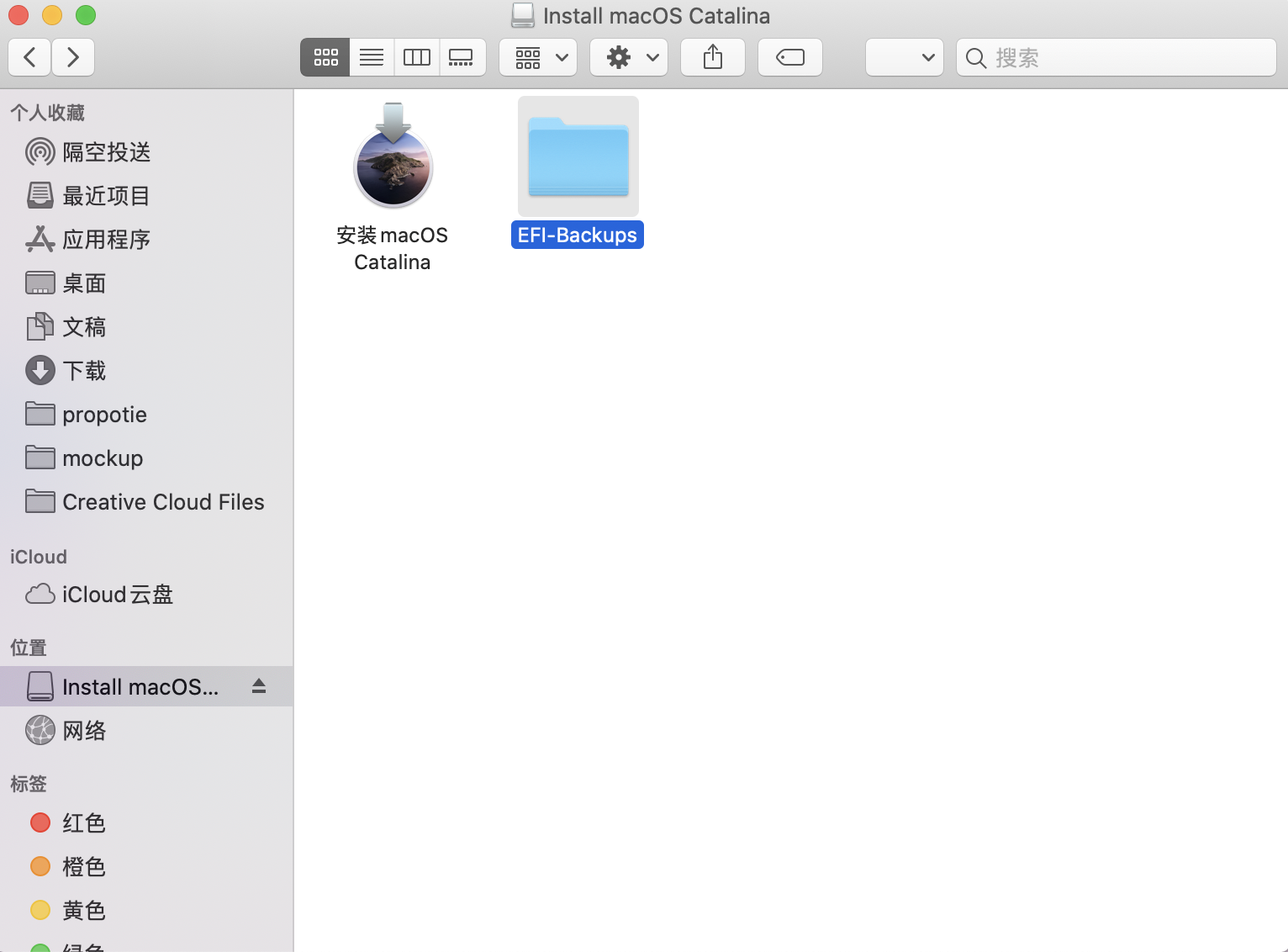Go forward to the next folder

[x=73, y=57]
